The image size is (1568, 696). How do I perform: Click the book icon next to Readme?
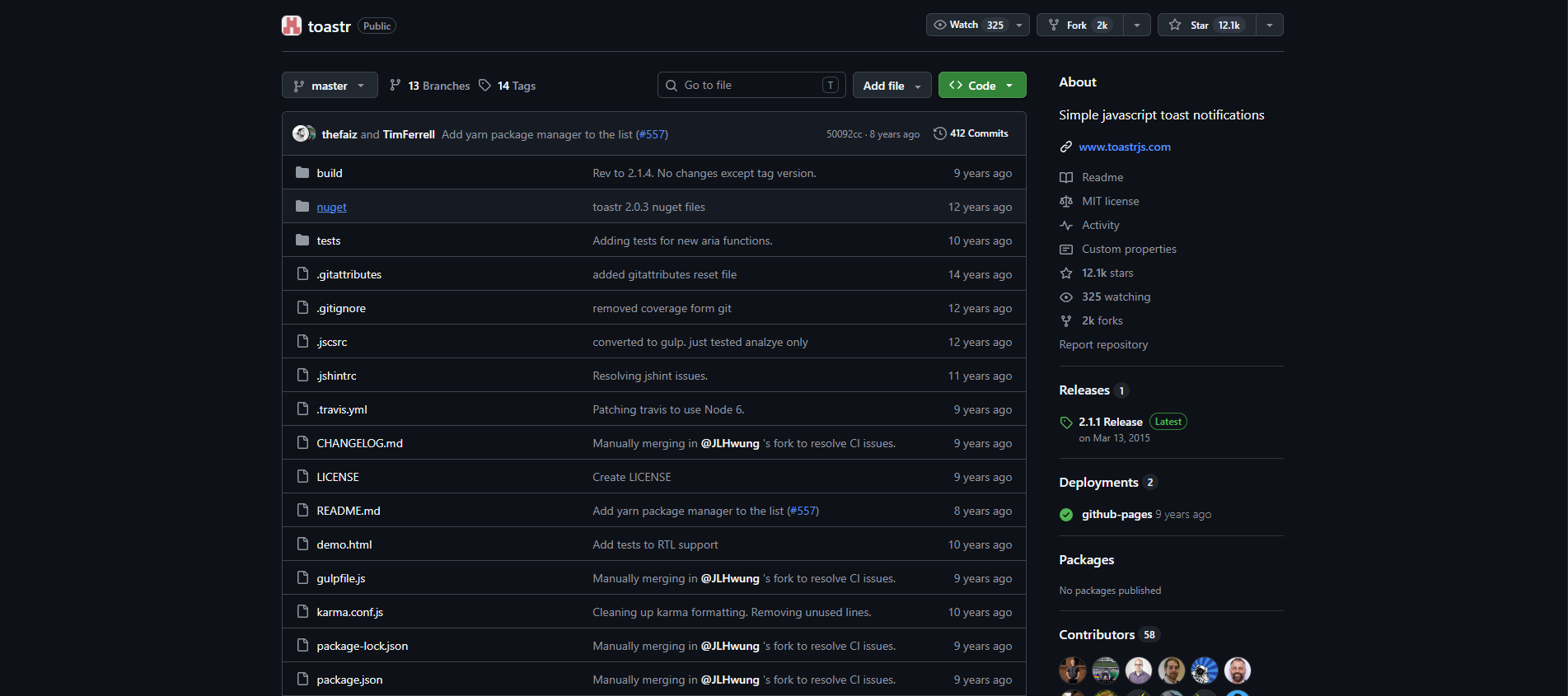coord(1066,177)
